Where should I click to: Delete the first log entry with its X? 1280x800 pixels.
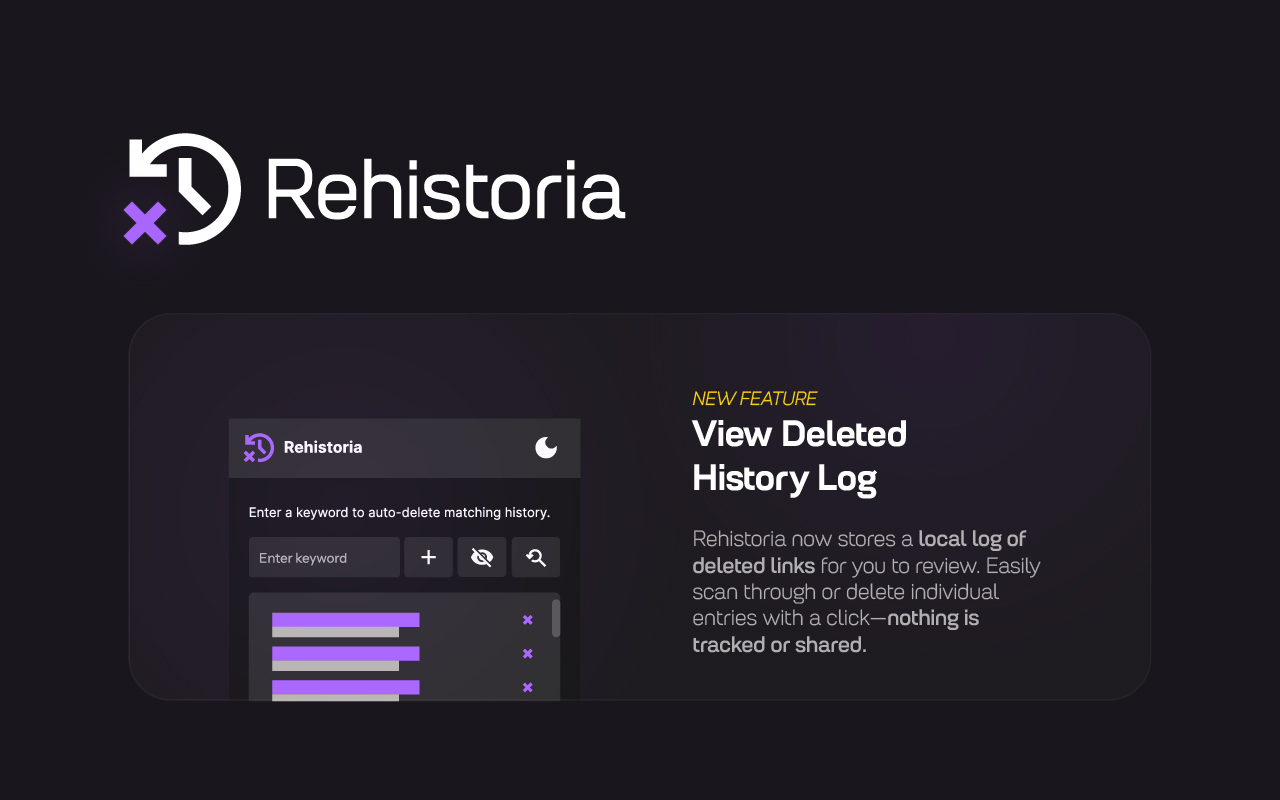coord(528,620)
